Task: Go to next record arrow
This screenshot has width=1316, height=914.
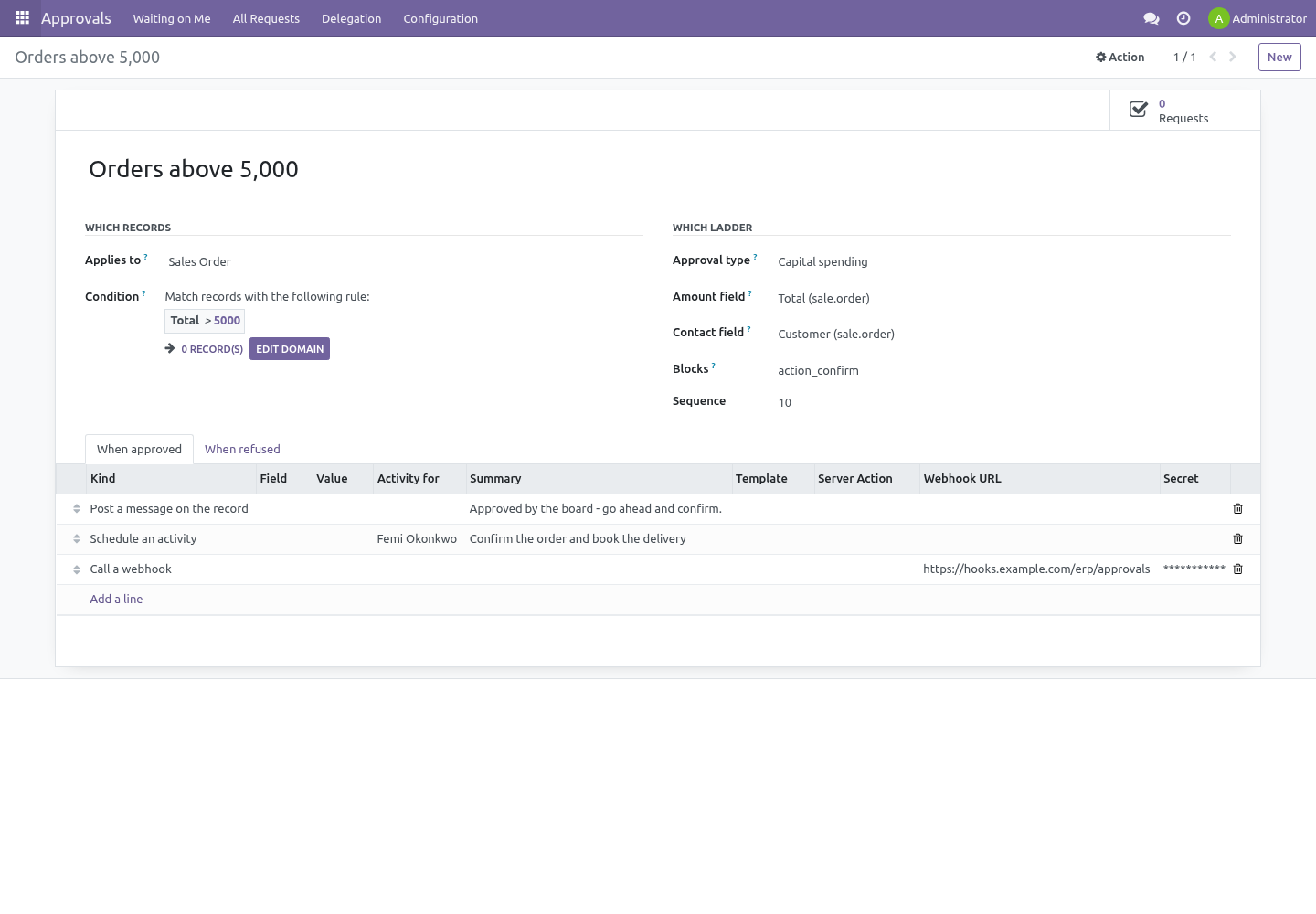Action: point(1233,57)
